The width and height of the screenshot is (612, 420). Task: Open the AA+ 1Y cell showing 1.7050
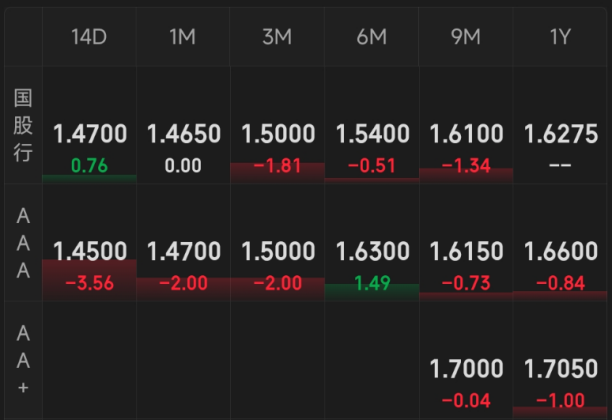pos(560,361)
